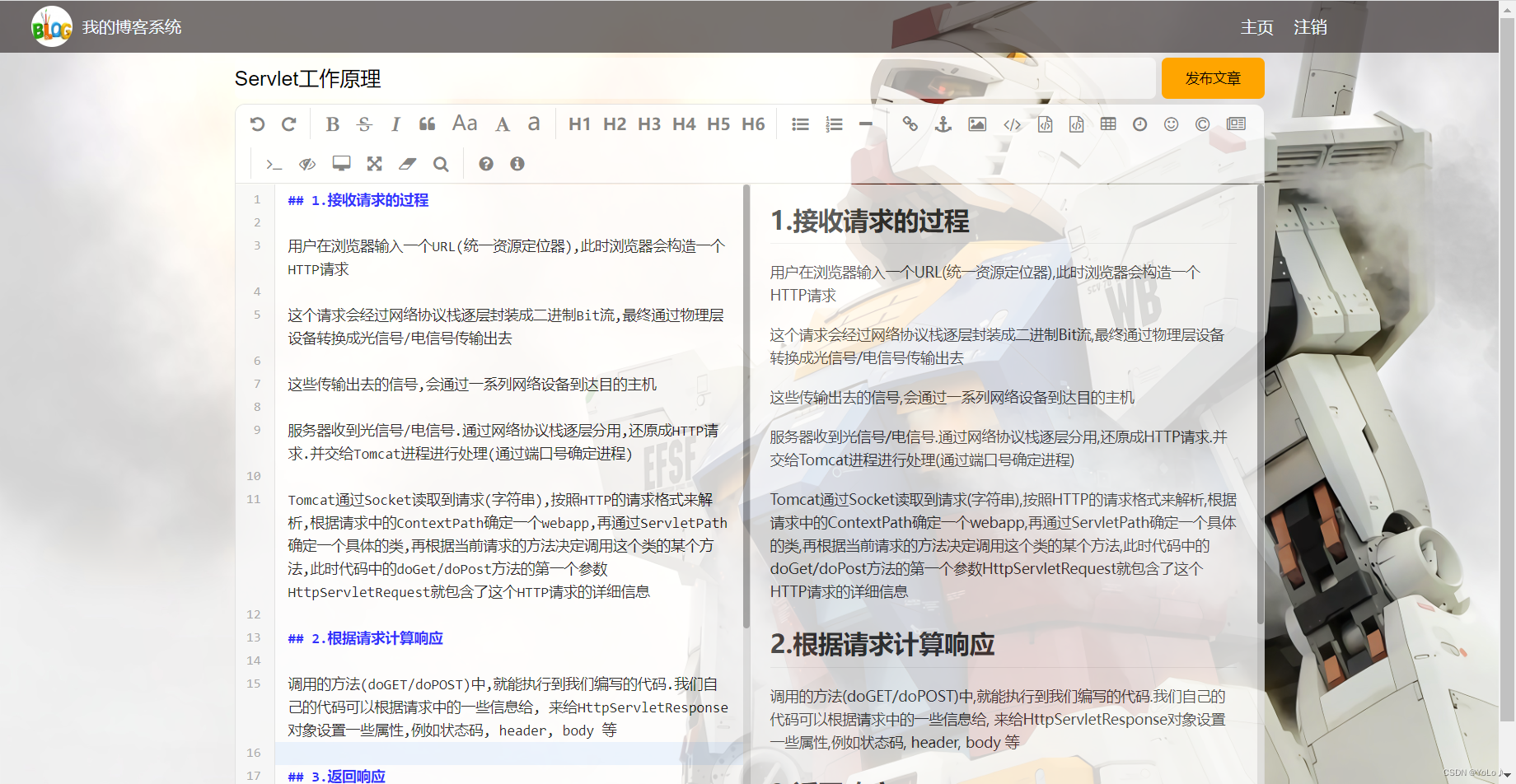Screen dimensions: 1516x784
Task: Click the Blog logo image
Action: [52, 27]
